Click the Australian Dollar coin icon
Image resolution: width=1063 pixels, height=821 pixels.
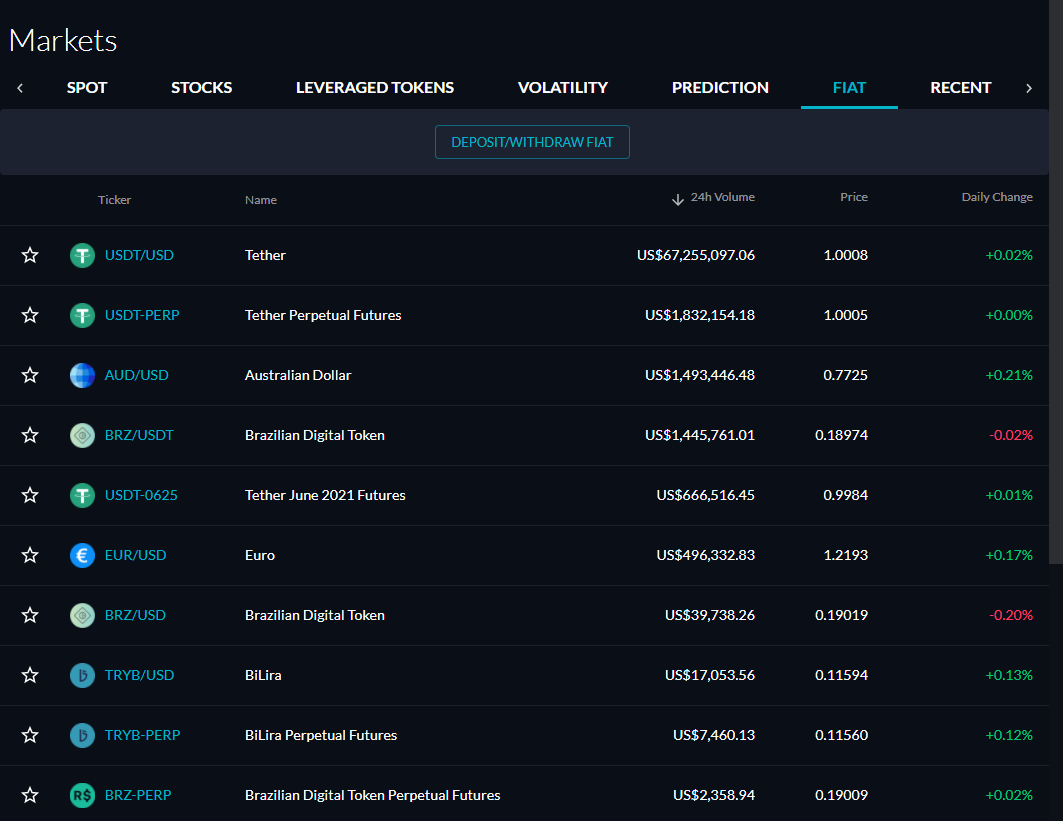pos(82,375)
